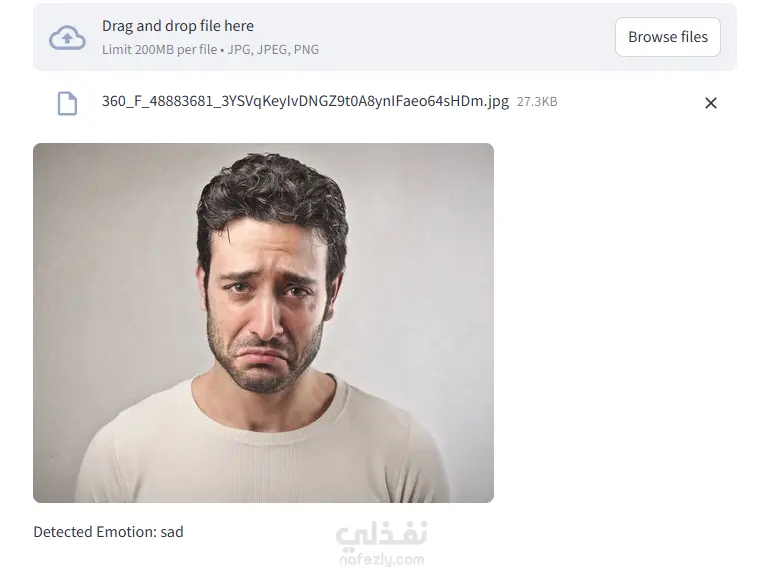Click the word 'sad' in the result
Viewport: 763px width, 568px height.
pos(172,532)
